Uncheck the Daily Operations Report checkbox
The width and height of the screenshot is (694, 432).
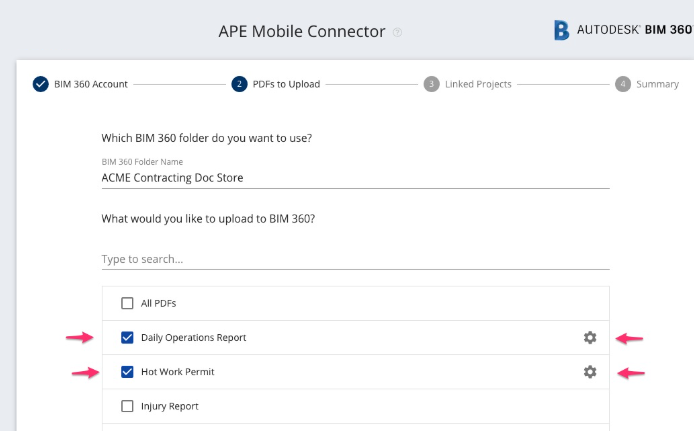tap(127, 338)
